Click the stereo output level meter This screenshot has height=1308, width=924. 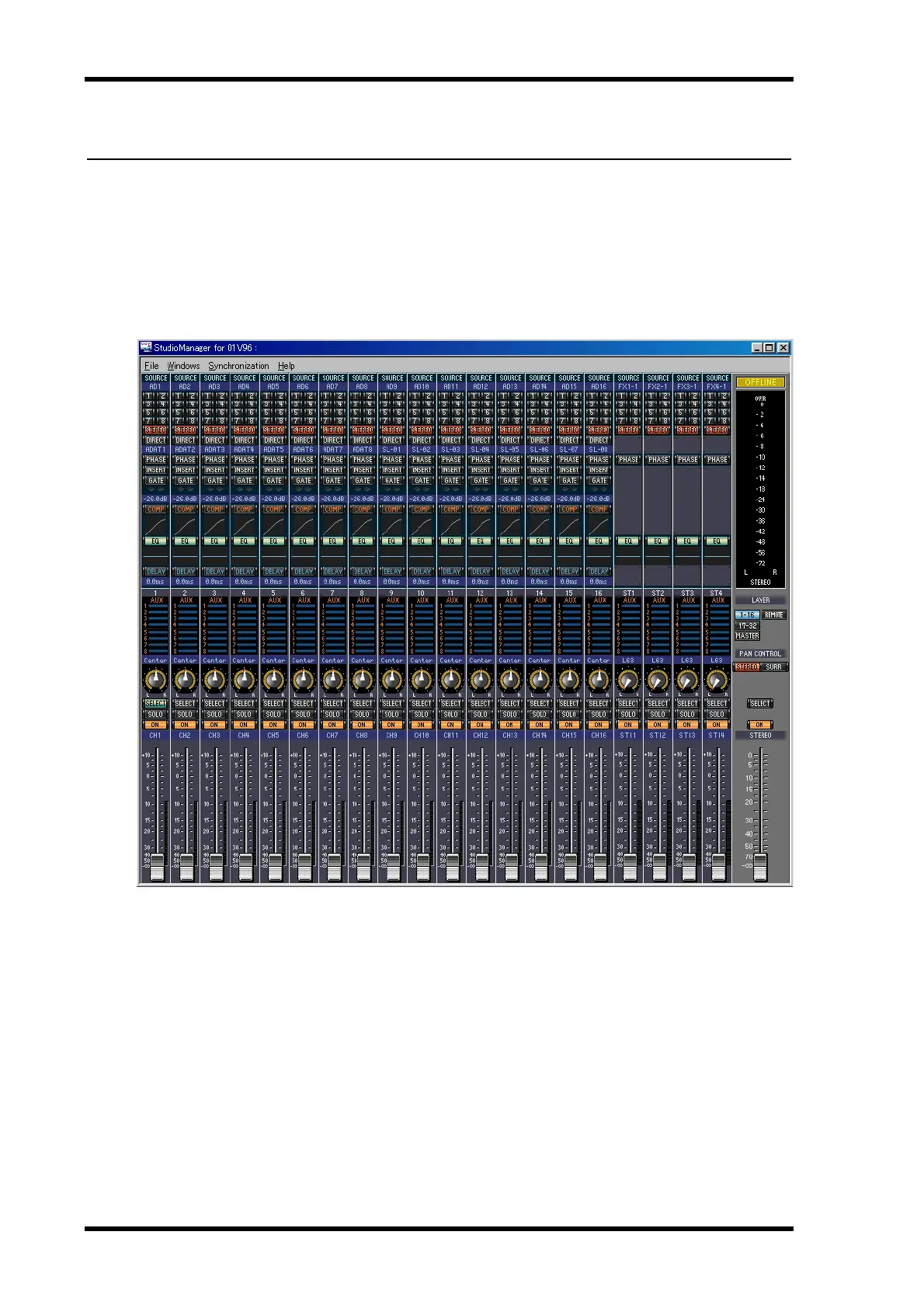pos(760,489)
